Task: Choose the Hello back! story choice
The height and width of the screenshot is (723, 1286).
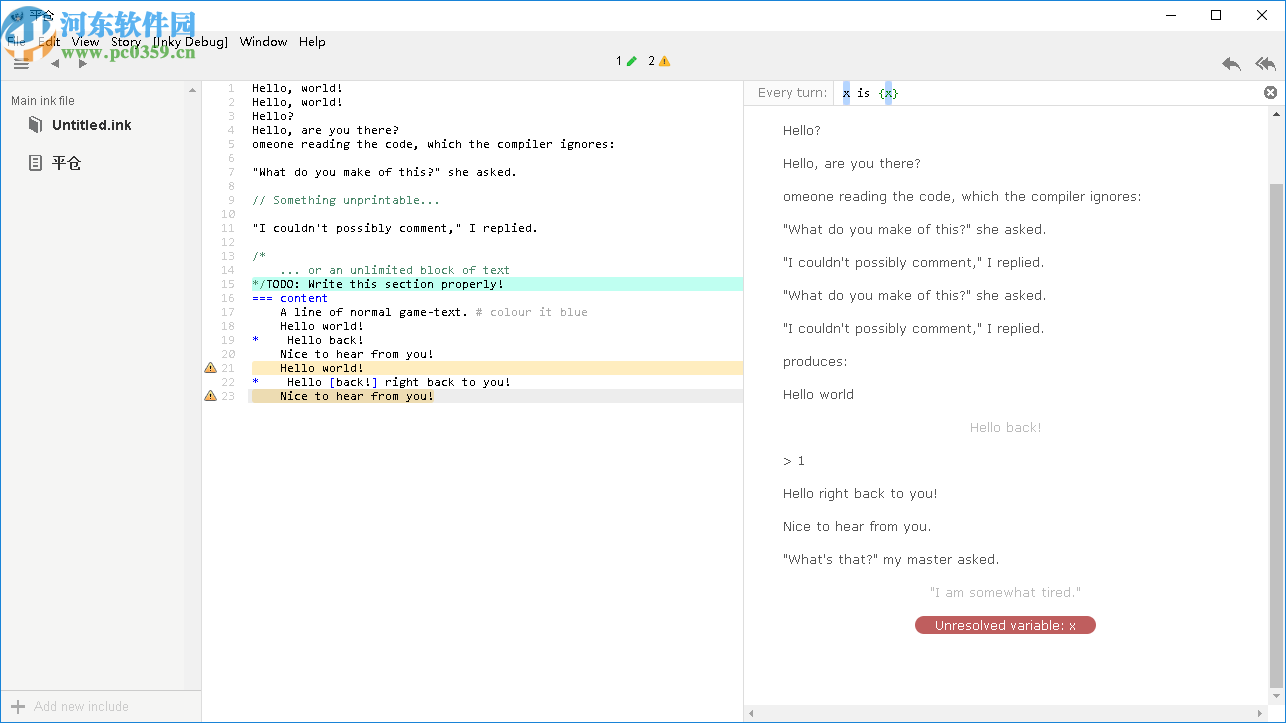Action: (x=1005, y=428)
